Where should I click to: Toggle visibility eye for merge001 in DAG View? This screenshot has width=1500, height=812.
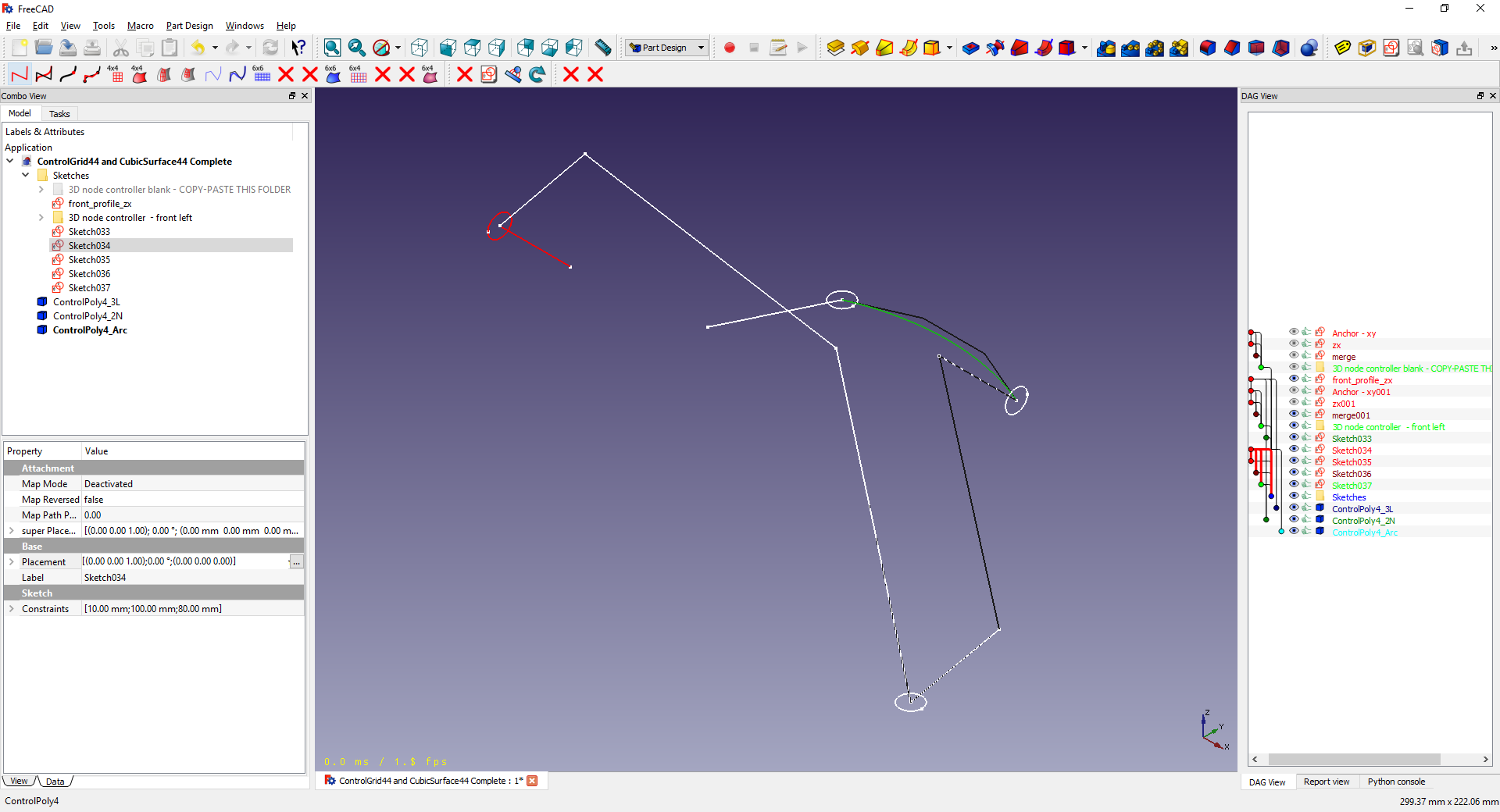click(1294, 414)
